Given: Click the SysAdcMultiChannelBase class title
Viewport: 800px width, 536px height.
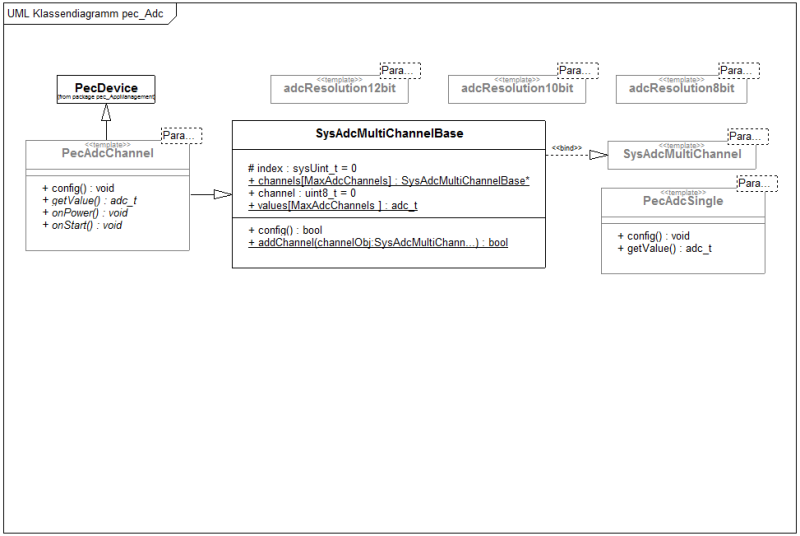Looking at the screenshot, I should tap(389, 134).
